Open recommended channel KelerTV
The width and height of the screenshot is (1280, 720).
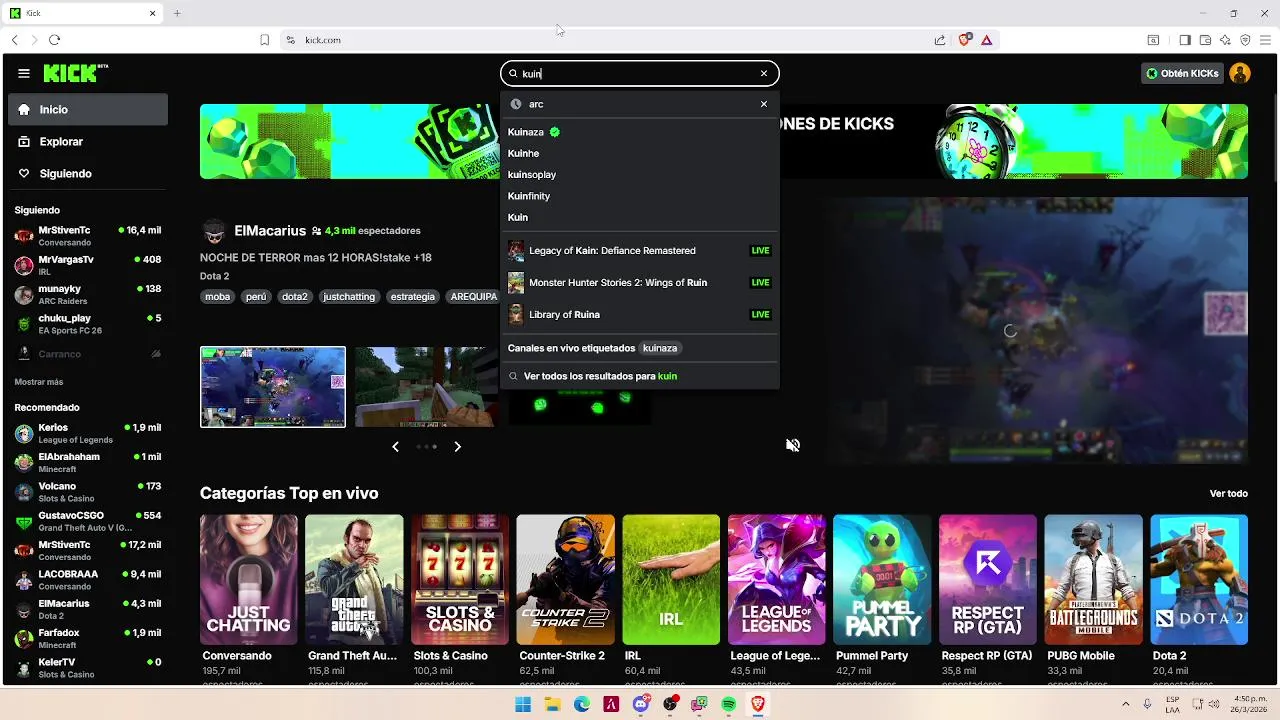click(x=88, y=668)
